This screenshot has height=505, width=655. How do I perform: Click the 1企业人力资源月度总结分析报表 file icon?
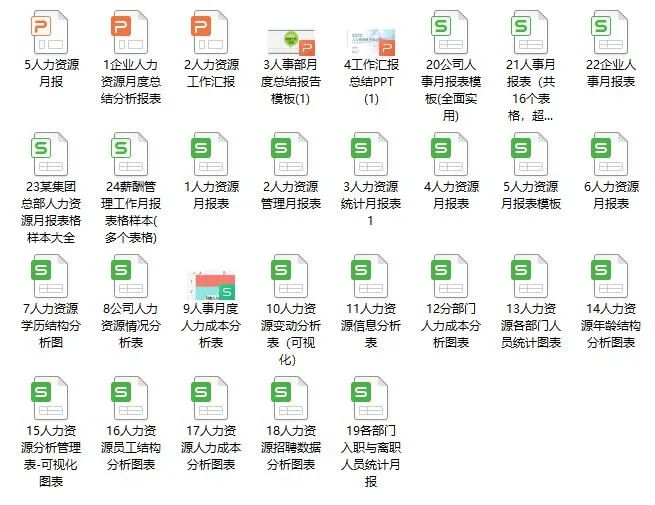pyautogui.click(x=130, y=32)
